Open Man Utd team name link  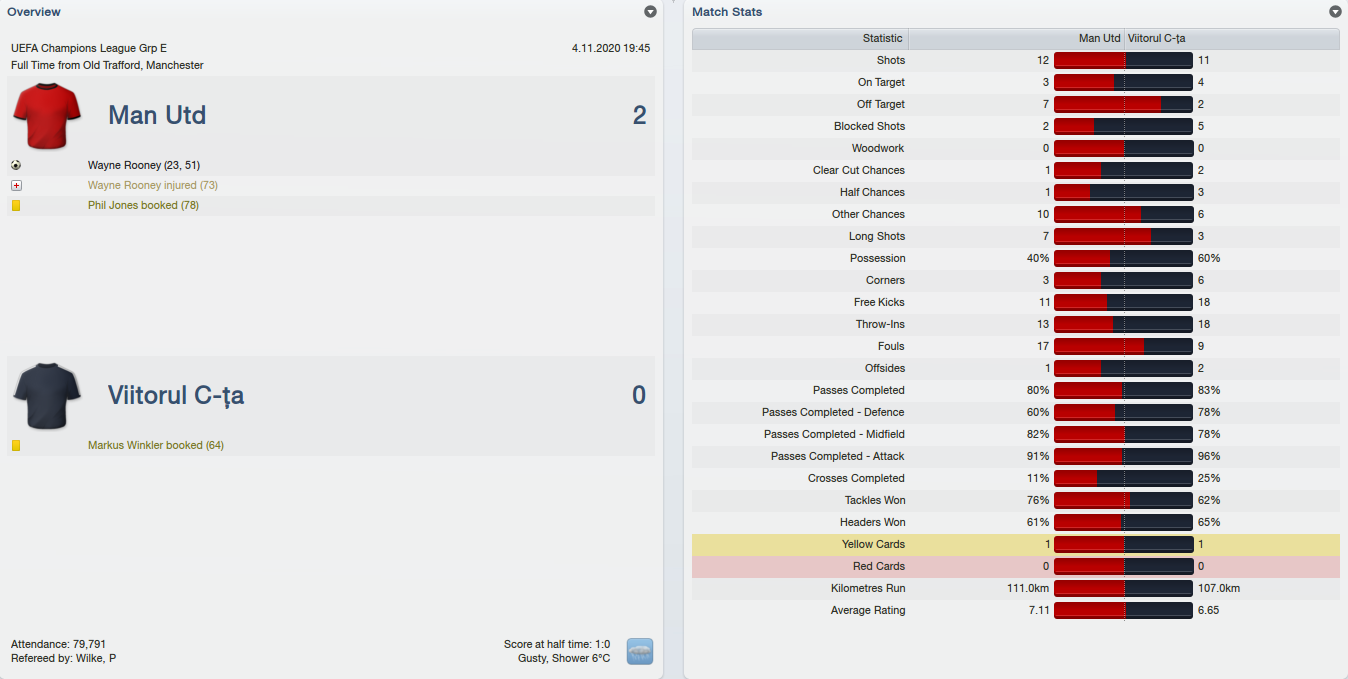[157, 115]
